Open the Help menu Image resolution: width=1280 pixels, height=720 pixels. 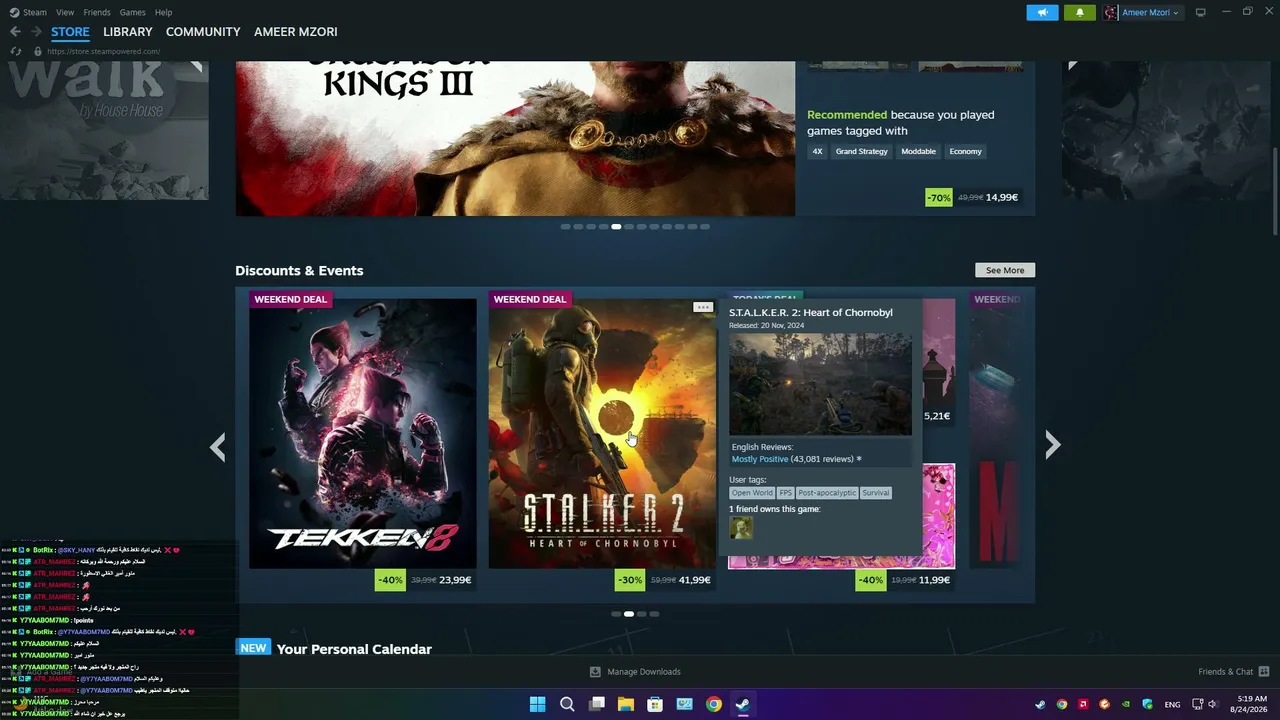tap(163, 12)
